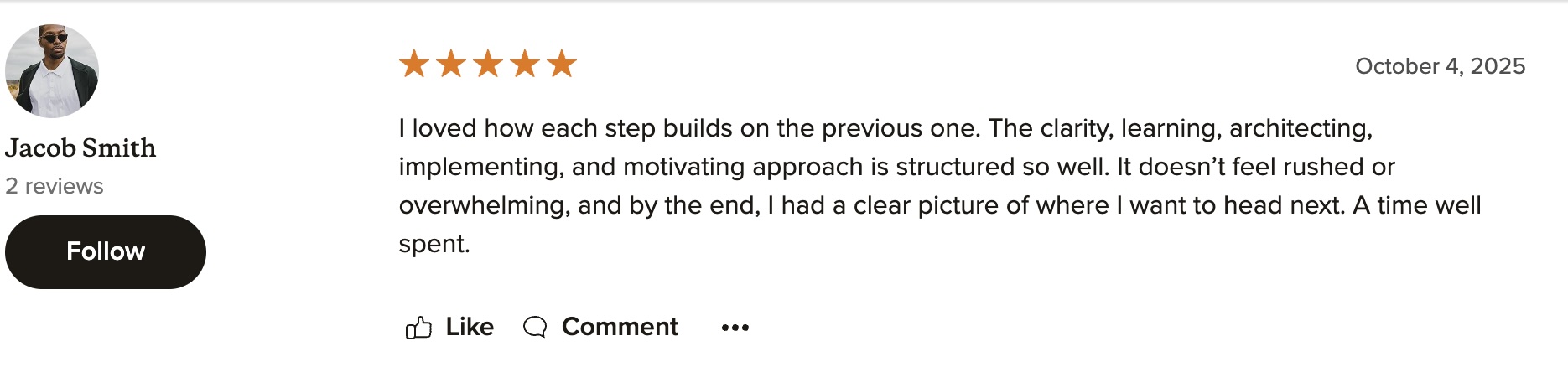Click the speech bubble Comment icon
The width and height of the screenshot is (1568, 367).
coord(535,327)
